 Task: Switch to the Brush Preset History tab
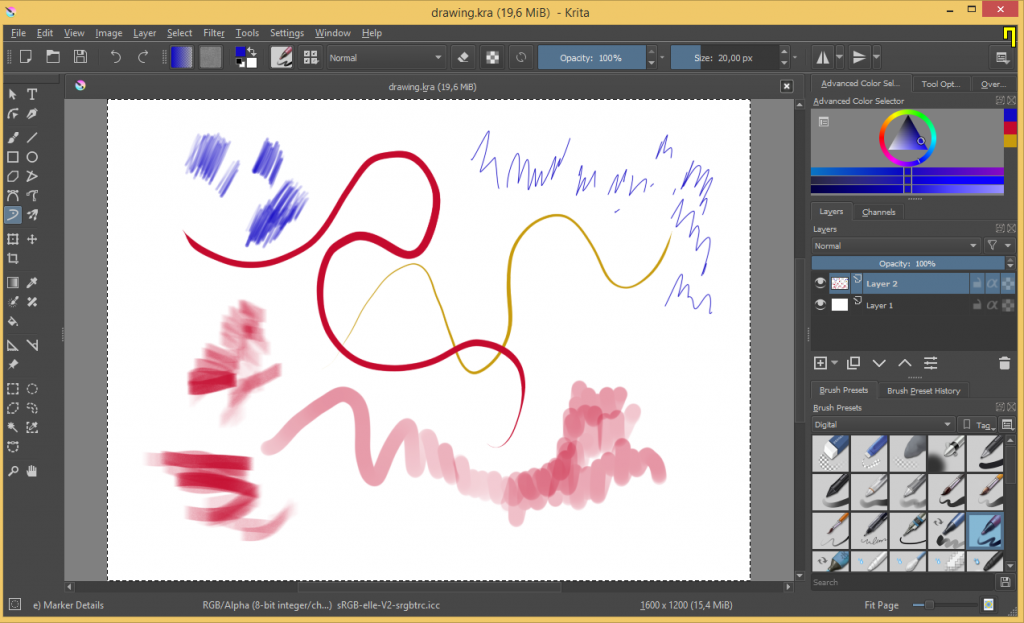[x=924, y=390]
